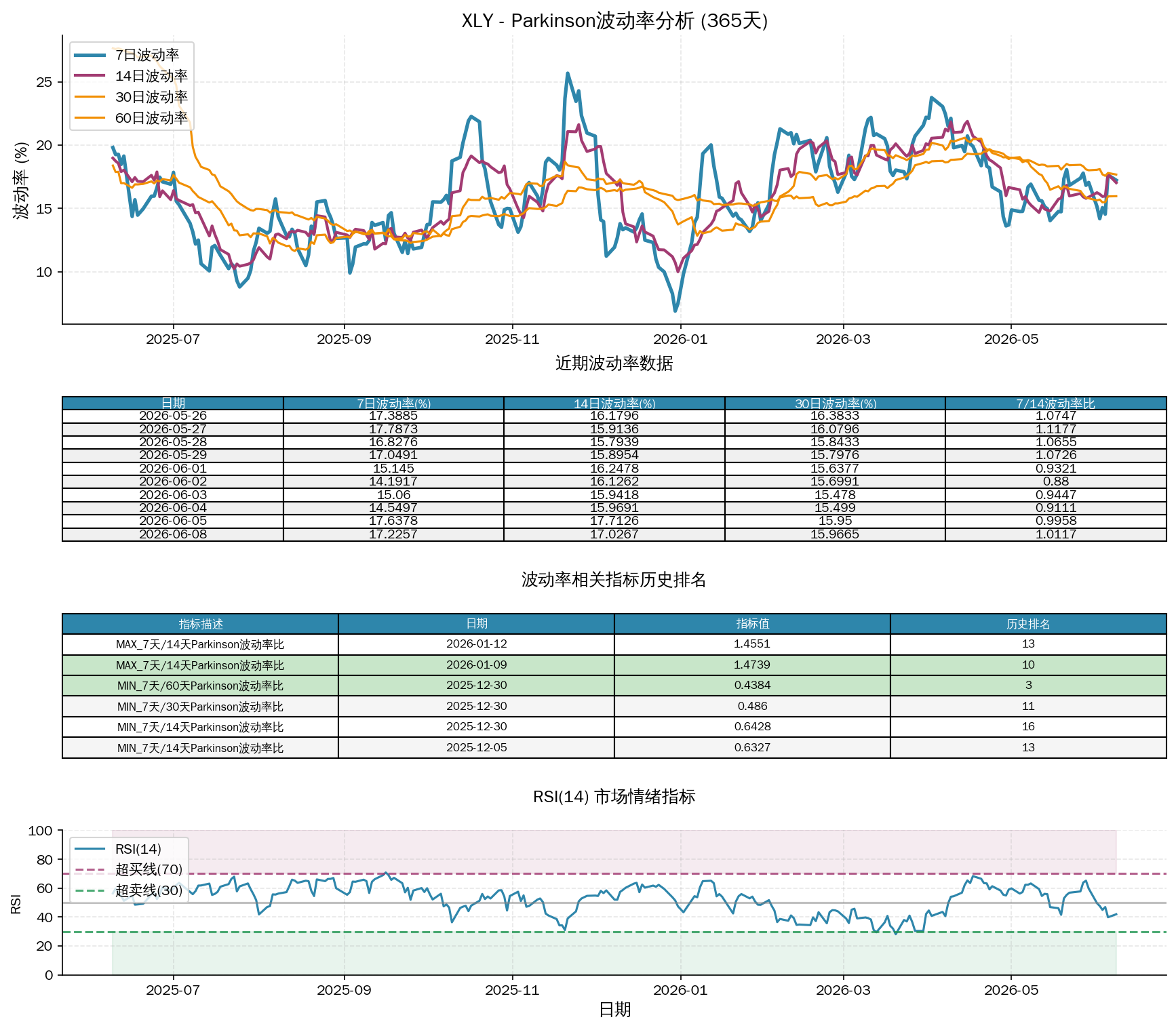Click the date 2026-01-12 in the ranking table

[x=477, y=644]
